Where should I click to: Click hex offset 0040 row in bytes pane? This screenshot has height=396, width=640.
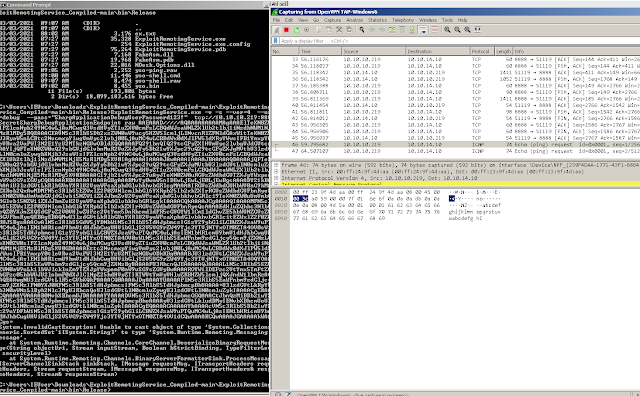pyautogui.click(x=281, y=218)
